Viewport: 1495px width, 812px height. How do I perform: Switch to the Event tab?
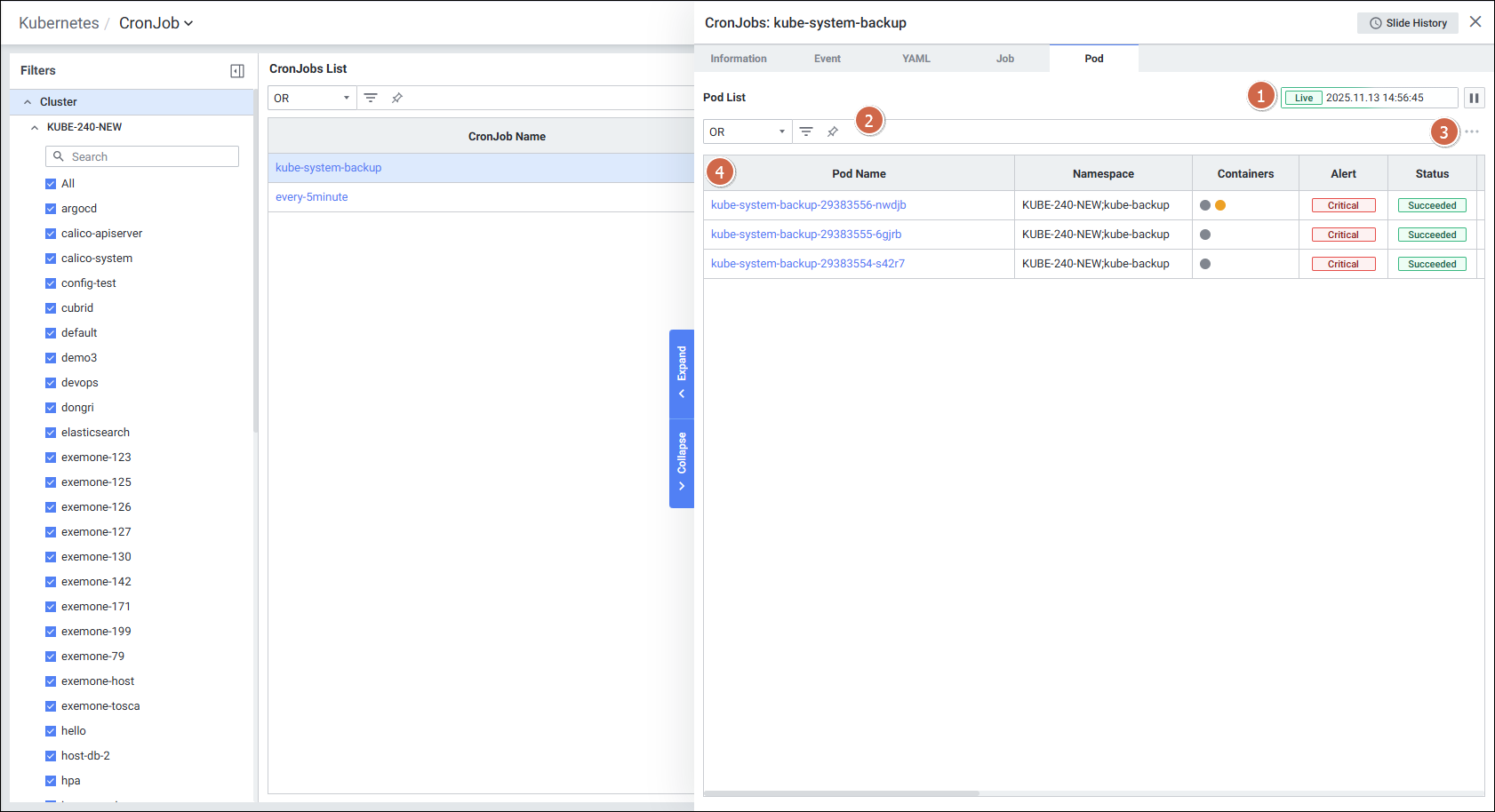(827, 59)
